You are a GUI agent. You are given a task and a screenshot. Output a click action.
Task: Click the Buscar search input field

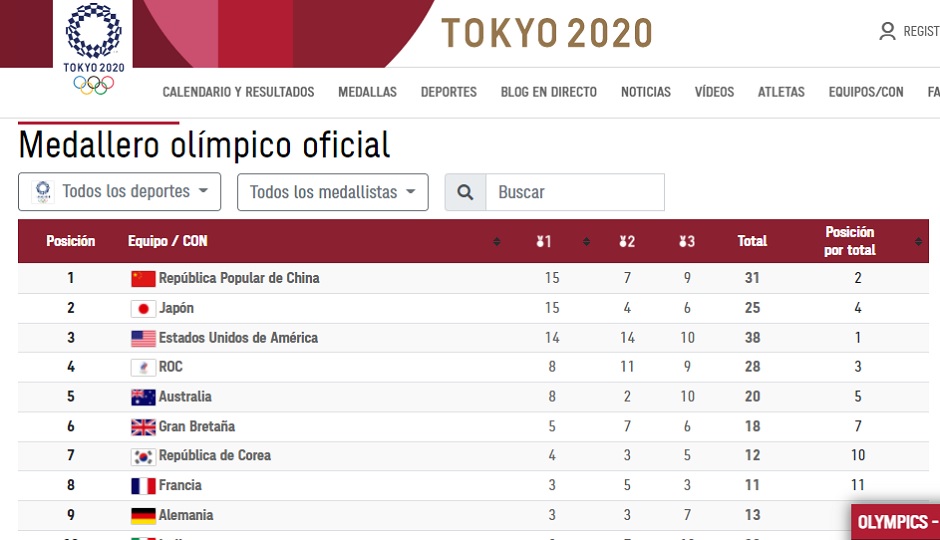click(x=575, y=192)
